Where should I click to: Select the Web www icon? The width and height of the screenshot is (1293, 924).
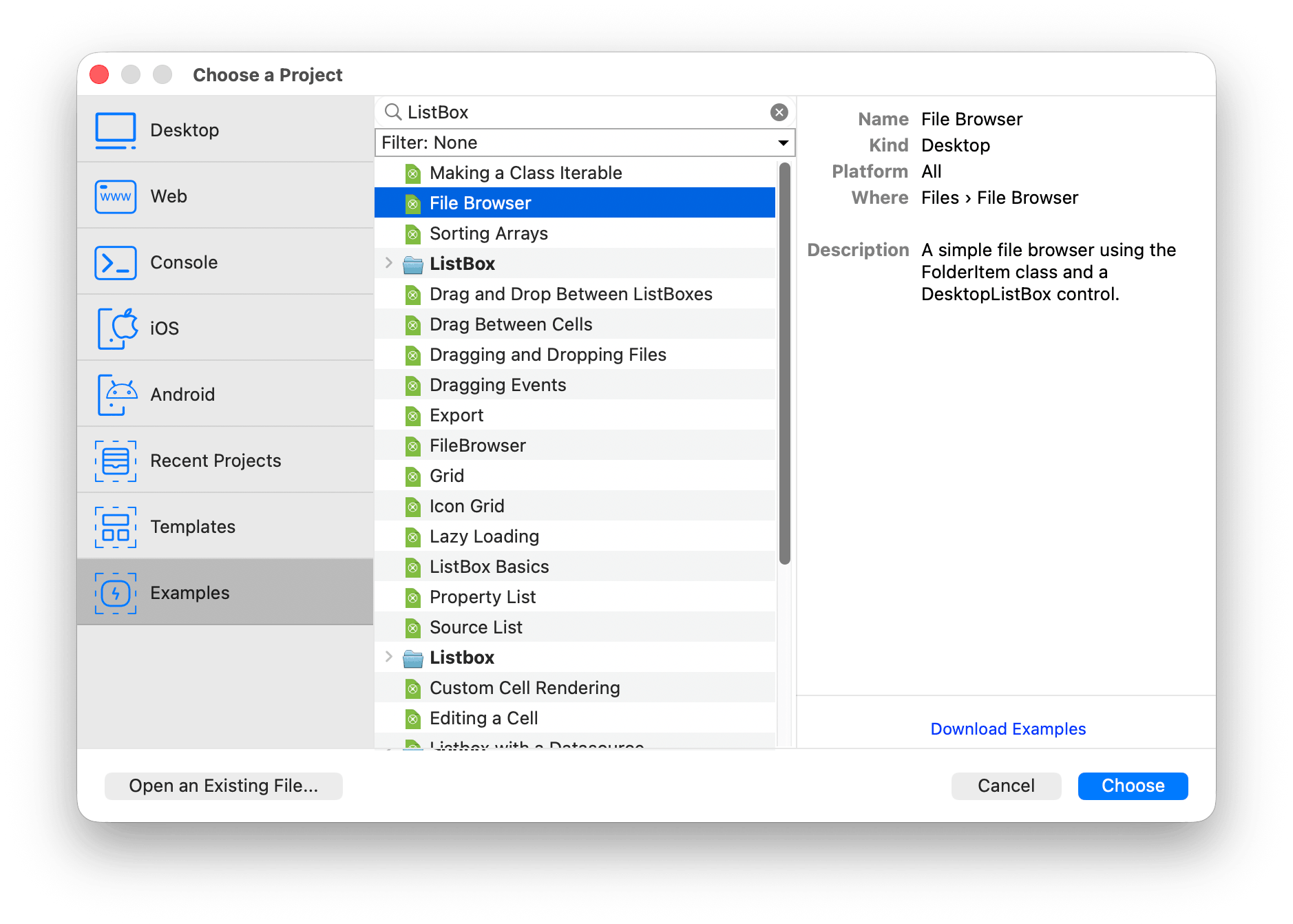(x=116, y=196)
